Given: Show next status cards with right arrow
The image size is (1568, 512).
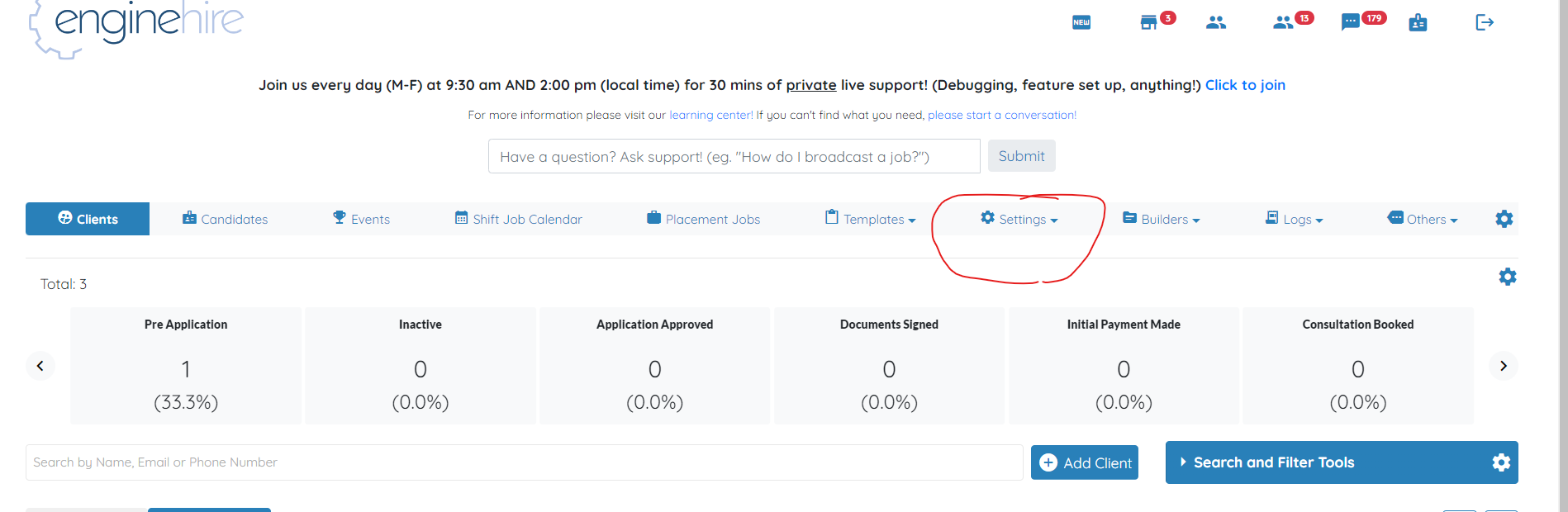Looking at the screenshot, I should 1504,366.
